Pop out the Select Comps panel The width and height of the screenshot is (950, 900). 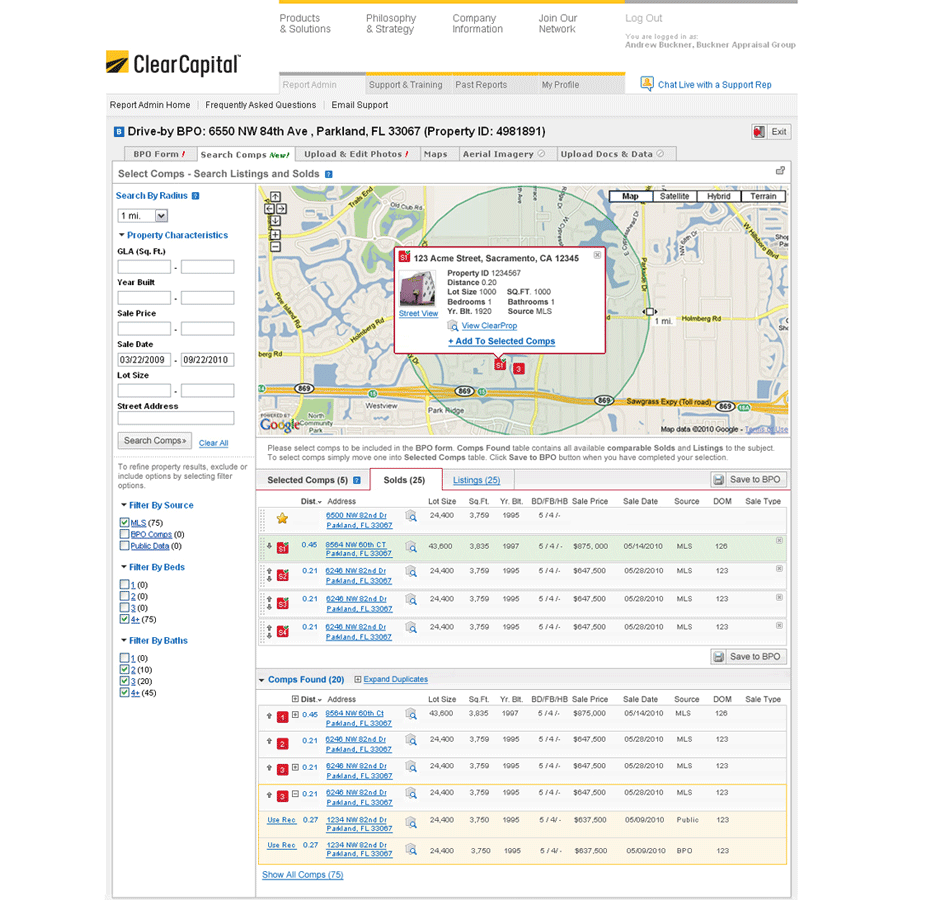(780, 172)
